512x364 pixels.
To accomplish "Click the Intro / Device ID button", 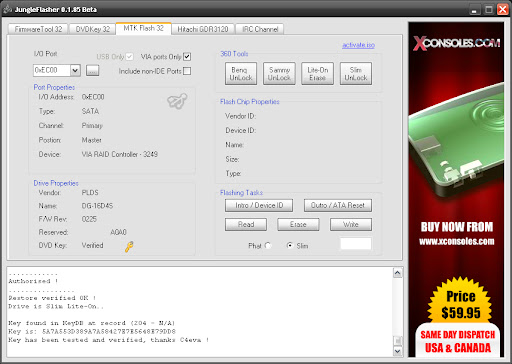I will [259, 205].
